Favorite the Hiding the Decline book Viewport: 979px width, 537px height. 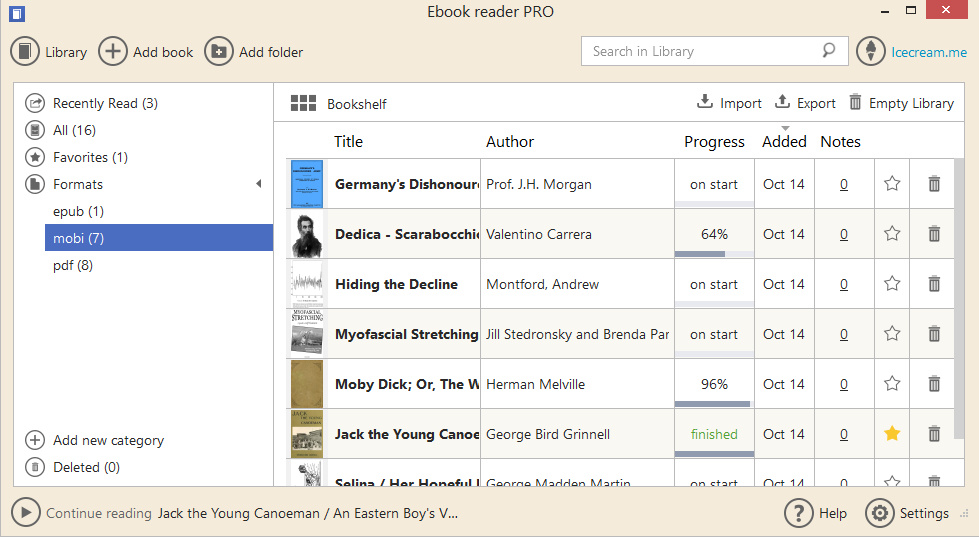coord(892,284)
